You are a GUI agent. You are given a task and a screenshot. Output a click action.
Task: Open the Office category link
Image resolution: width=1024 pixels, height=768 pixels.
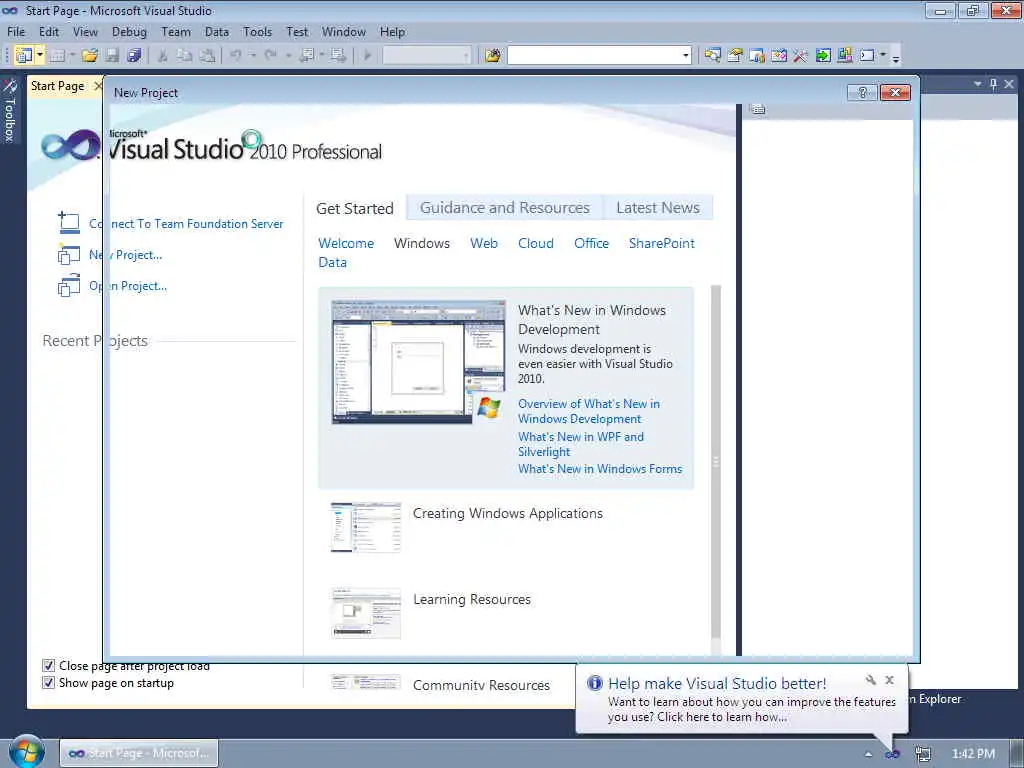591,243
